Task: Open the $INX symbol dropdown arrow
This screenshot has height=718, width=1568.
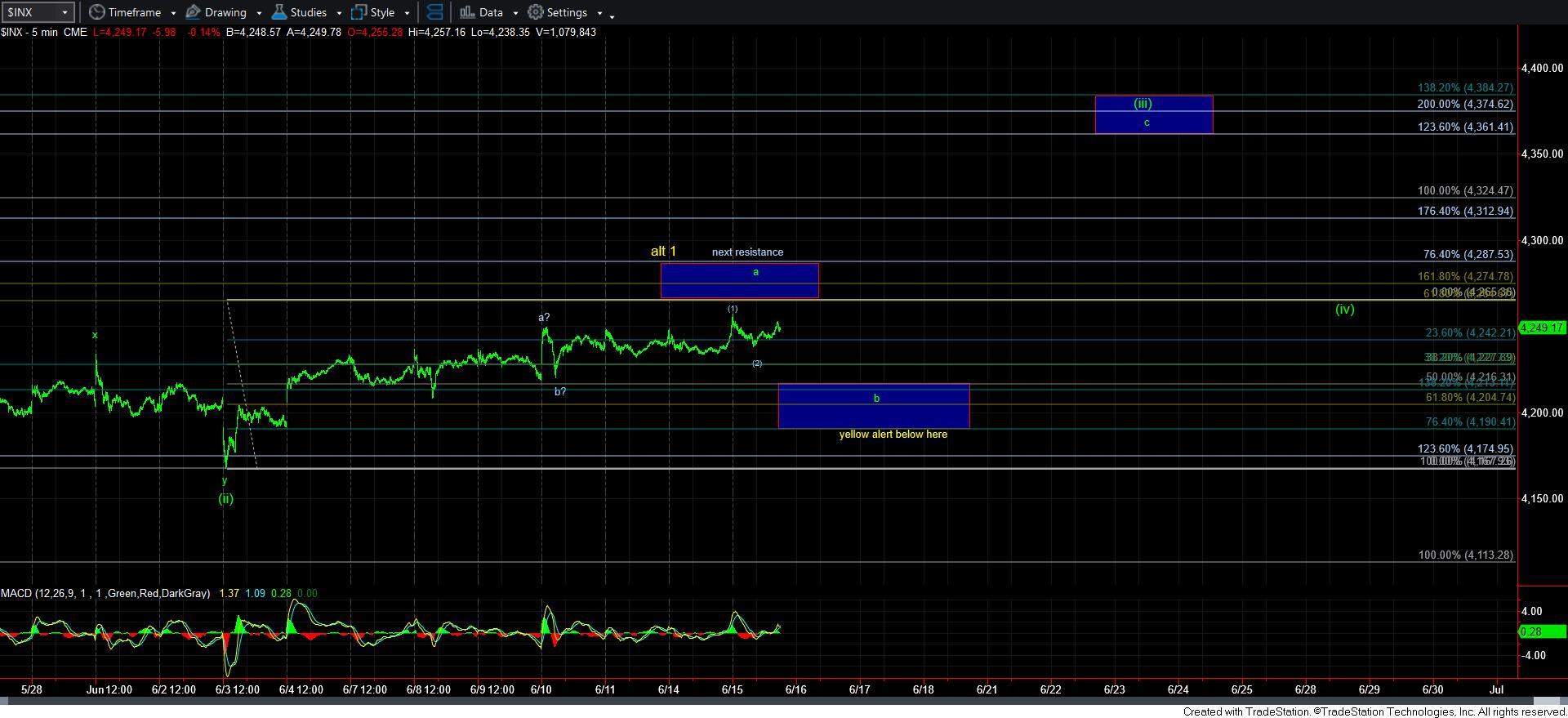Action: tap(65, 12)
